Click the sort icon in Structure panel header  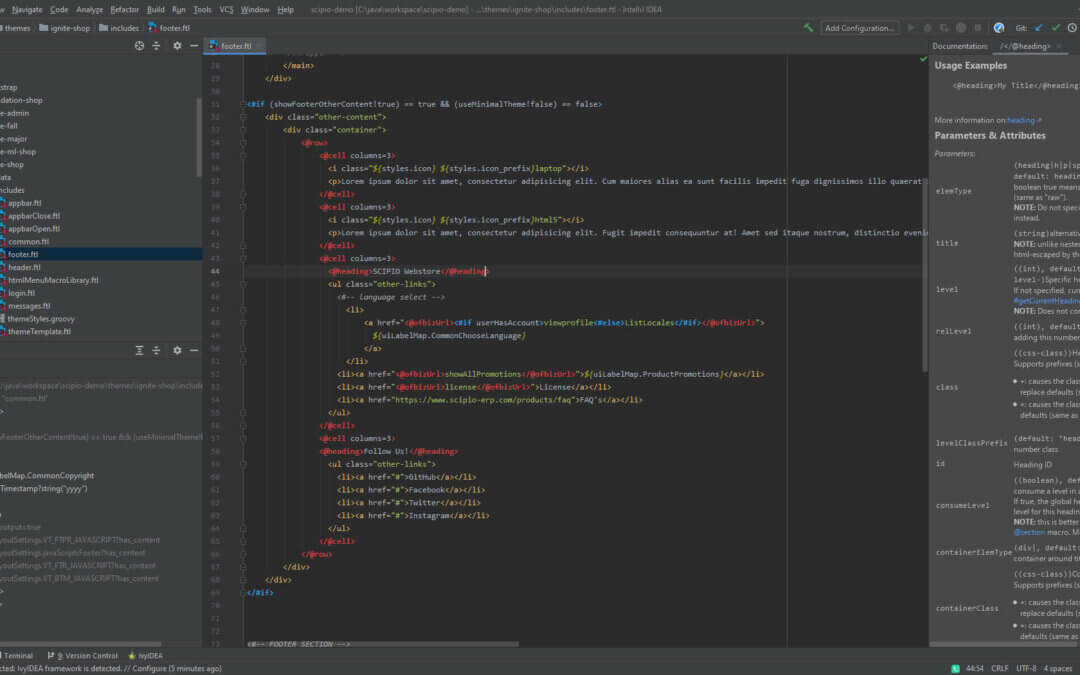click(139, 351)
